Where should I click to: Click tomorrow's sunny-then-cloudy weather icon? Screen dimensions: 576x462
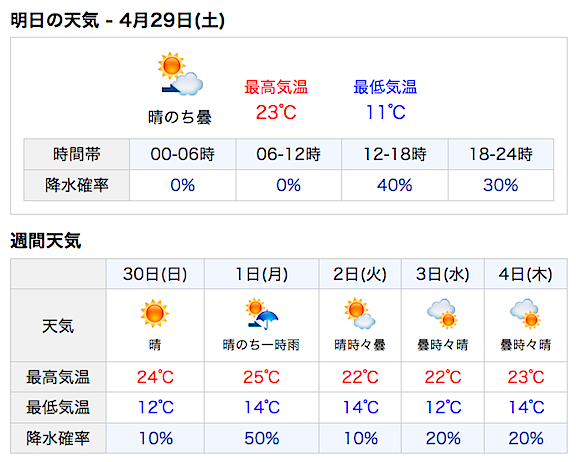tap(180, 74)
